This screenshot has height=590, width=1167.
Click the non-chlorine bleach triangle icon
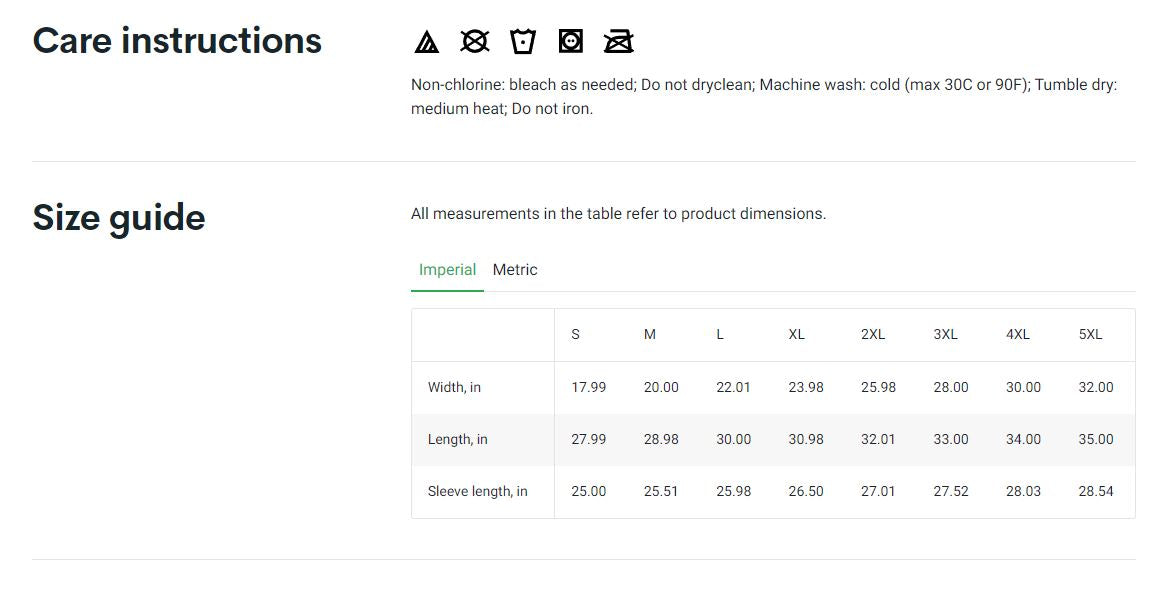[427, 41]
